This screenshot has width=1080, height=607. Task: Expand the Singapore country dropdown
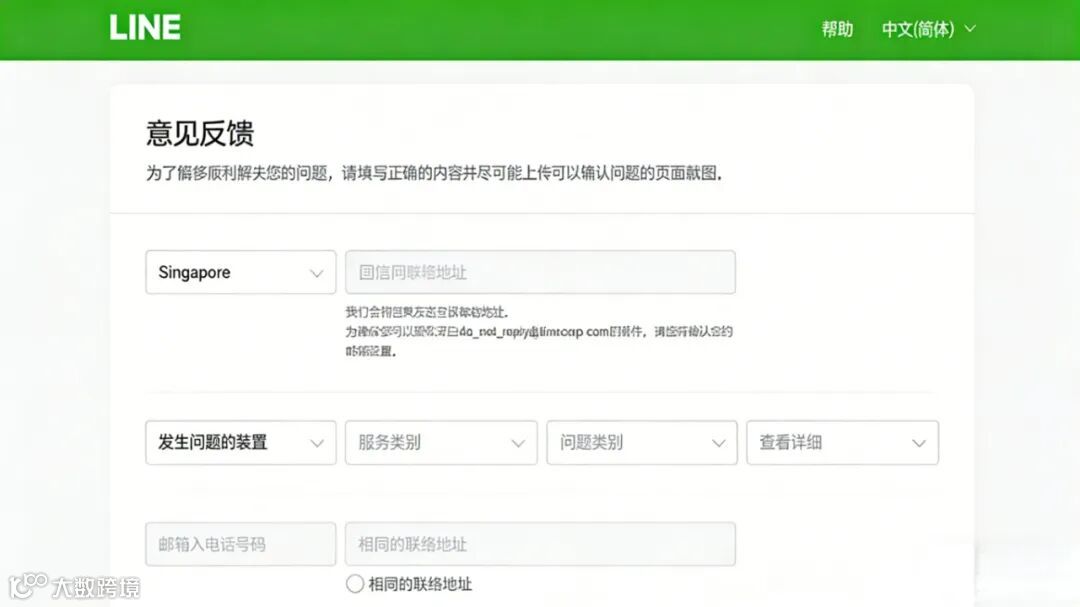(x=241, y=272)
